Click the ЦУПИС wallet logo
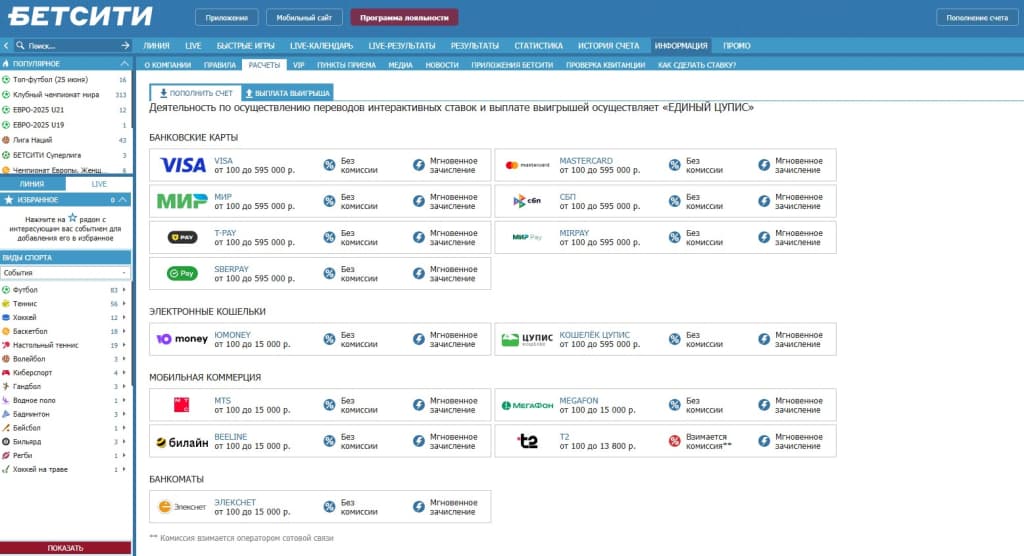This screenshot has width=1024, height=556. [527, 339]
